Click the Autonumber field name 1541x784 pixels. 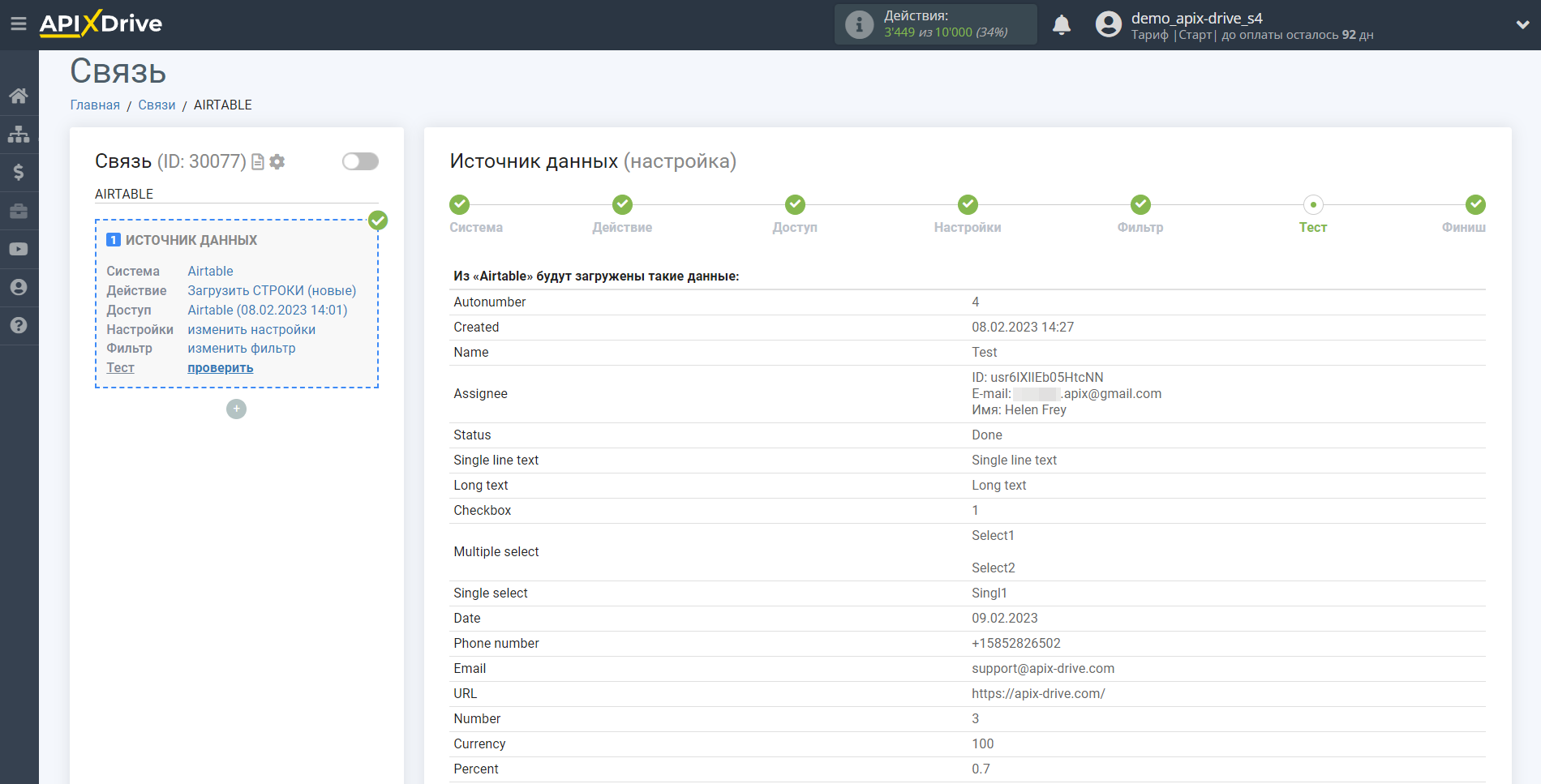click(x=490, y=302)
